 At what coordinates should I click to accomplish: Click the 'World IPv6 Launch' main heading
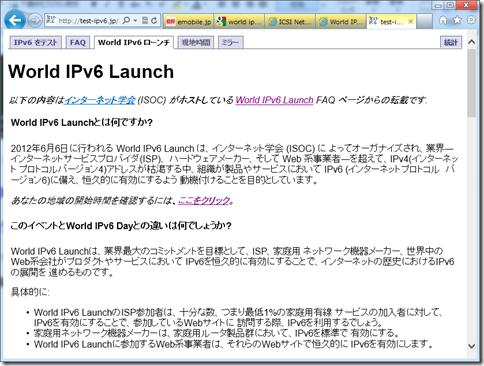point(91,72)
